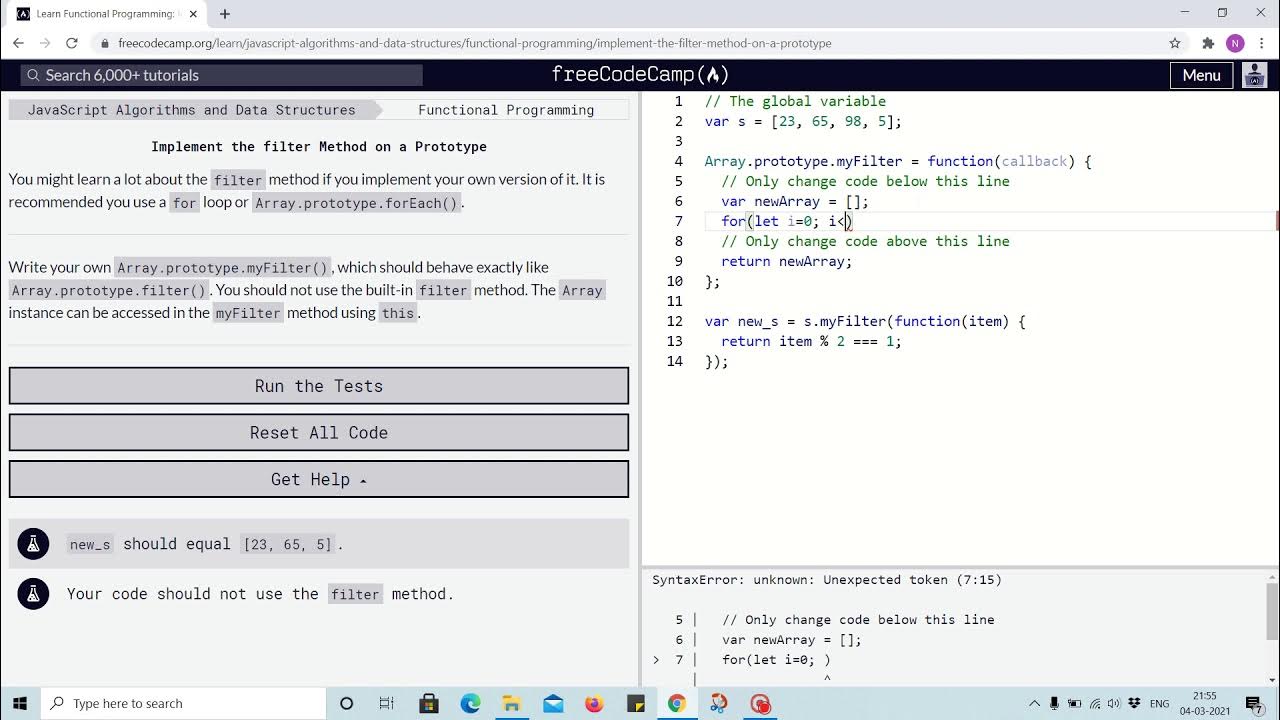The width and height of the screenshot is (1280, 720).
Task: Open Task View on the taskbar
Action: (387, 703)
